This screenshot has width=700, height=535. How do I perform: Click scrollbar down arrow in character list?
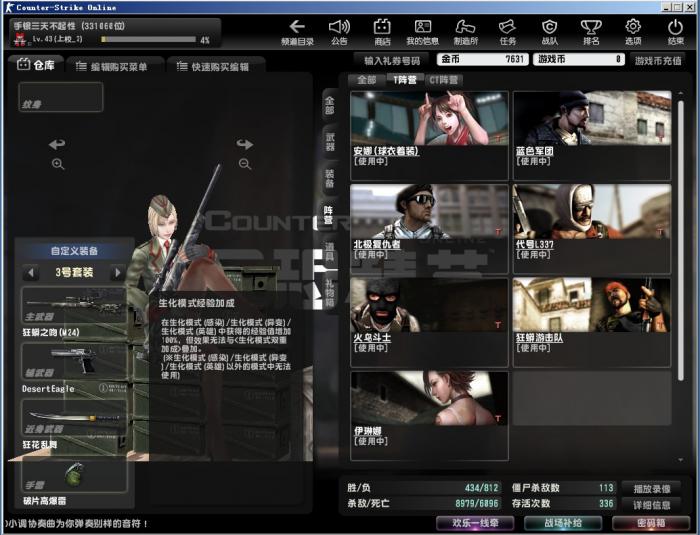coord(680,459)
